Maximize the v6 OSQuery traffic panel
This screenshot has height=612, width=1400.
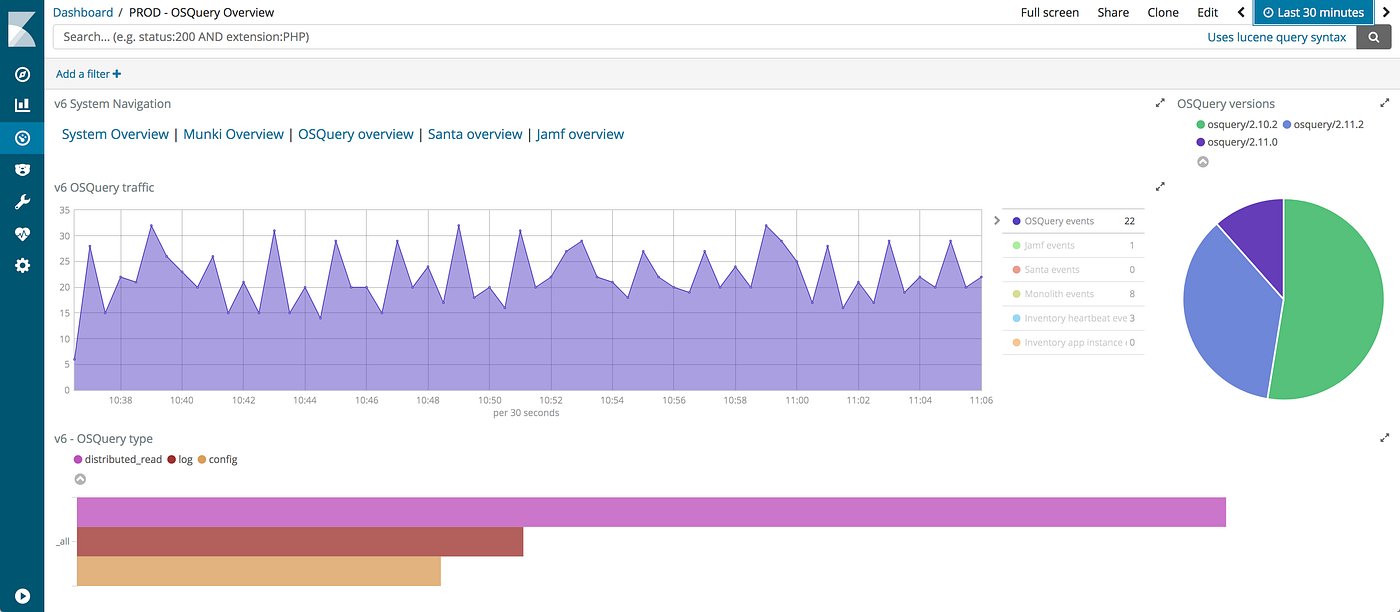pyautogui.click(x=1160, y=187)
